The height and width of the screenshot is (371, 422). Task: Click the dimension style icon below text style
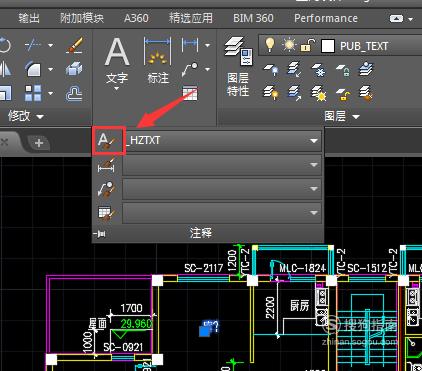point(107,165)
